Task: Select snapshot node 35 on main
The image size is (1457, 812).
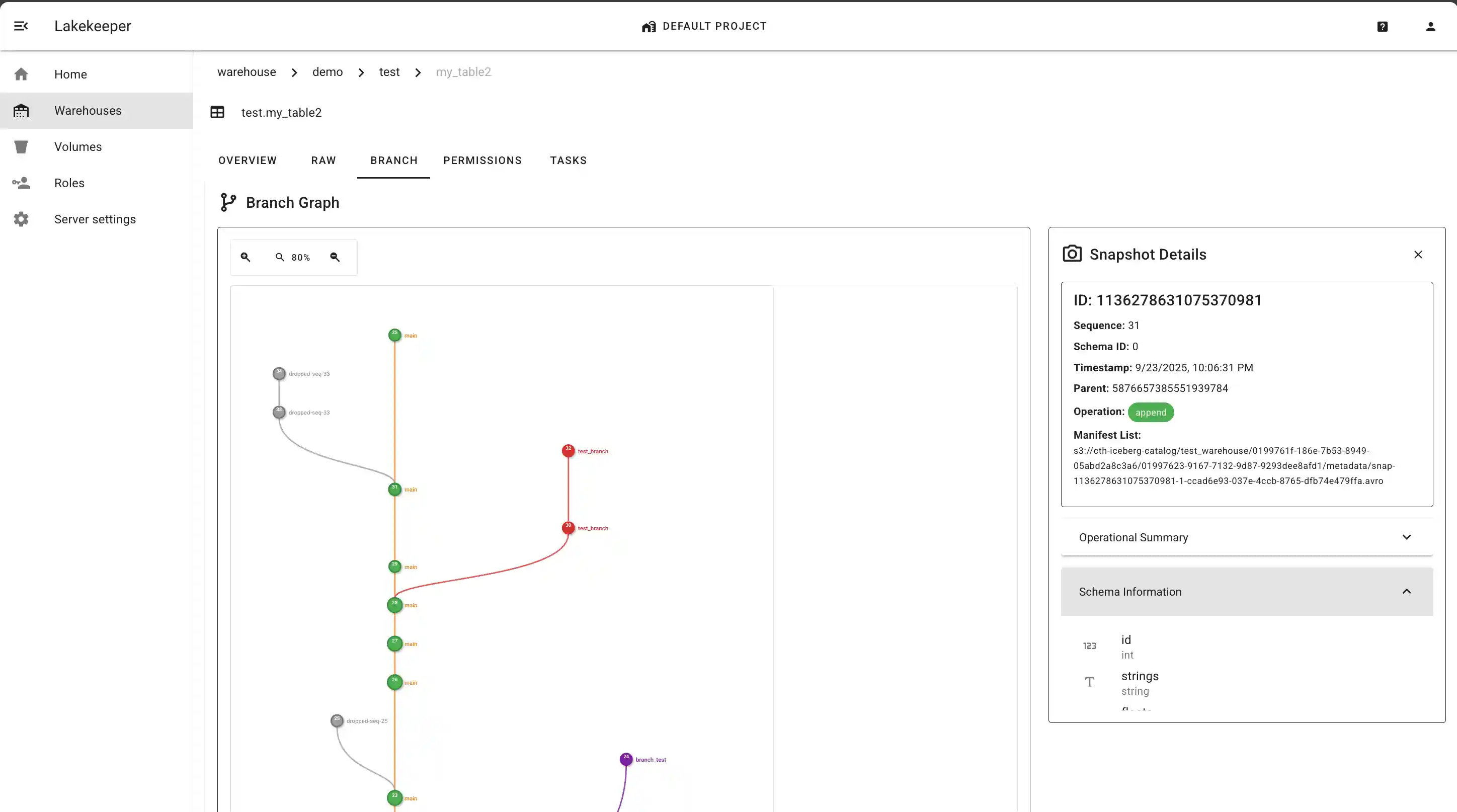Action: [395, 335]
